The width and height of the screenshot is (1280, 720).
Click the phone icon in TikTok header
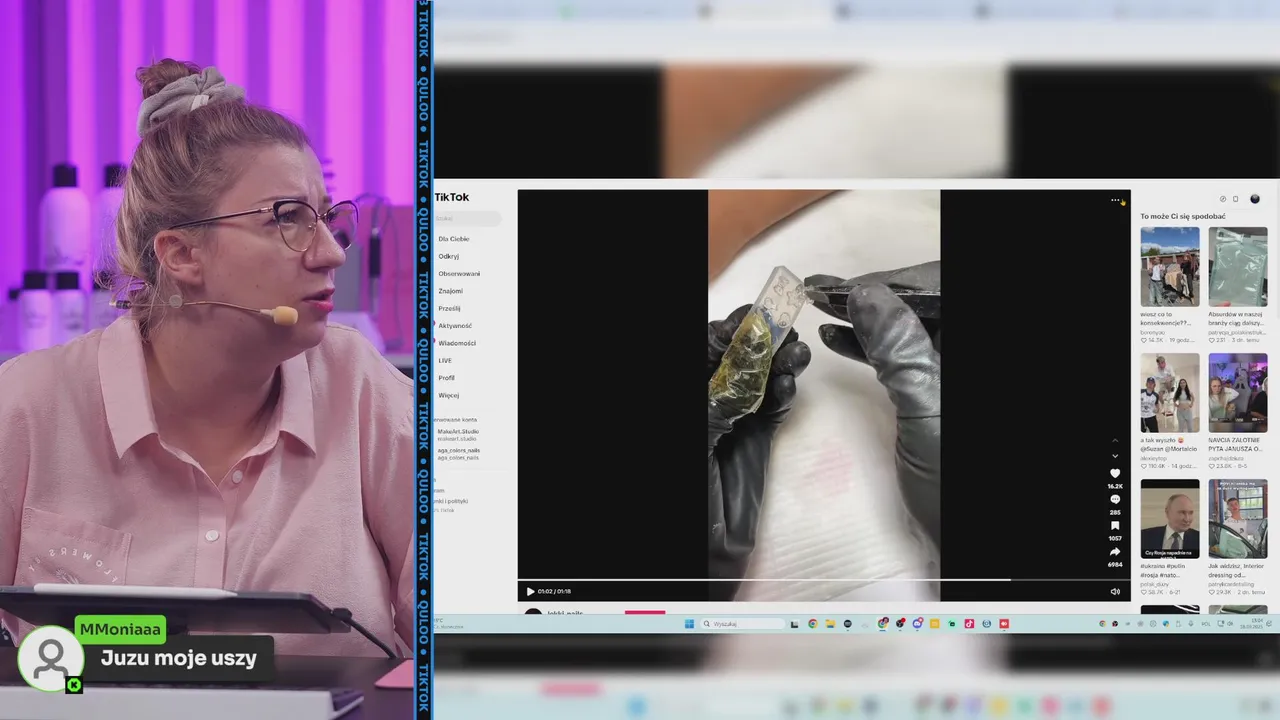point(1235,199)
